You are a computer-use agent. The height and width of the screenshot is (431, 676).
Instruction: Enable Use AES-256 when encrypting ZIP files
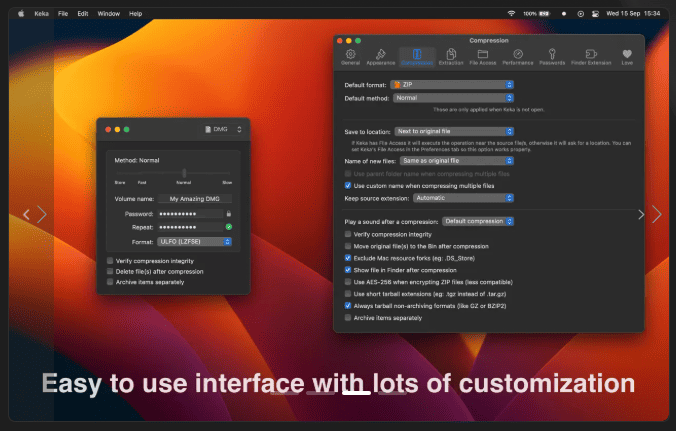coord(347,282)
